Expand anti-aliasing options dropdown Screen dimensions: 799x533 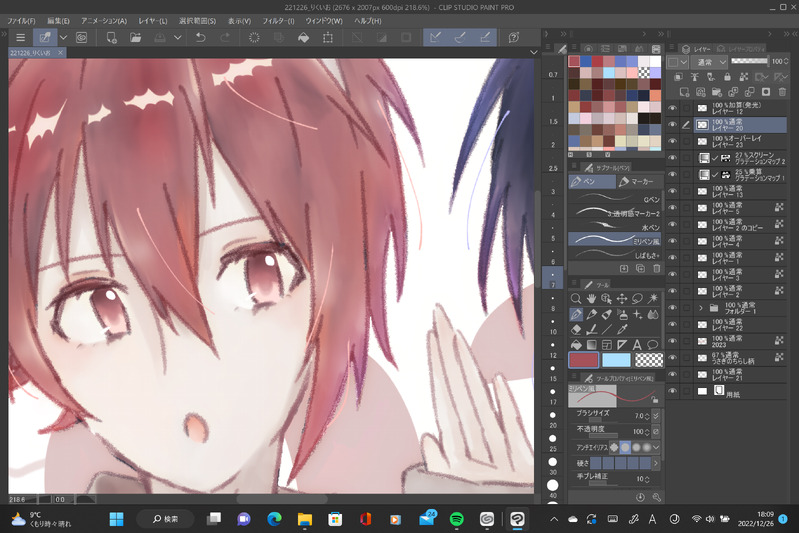[656, 447]
